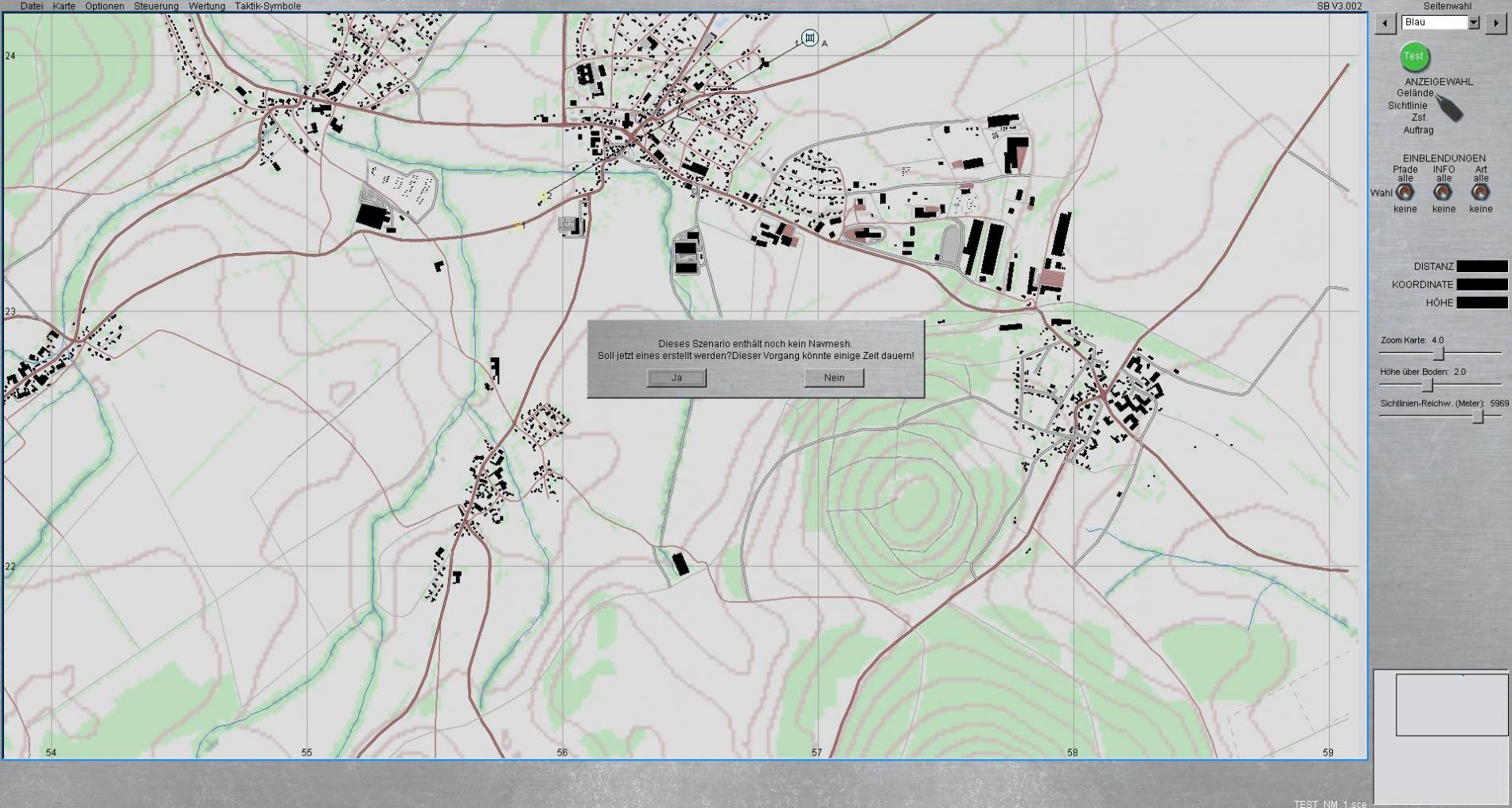This screenshot has width=1512, height=808.
Task: Click the Zoom Karte slider handle
Action: [1438, 353]
